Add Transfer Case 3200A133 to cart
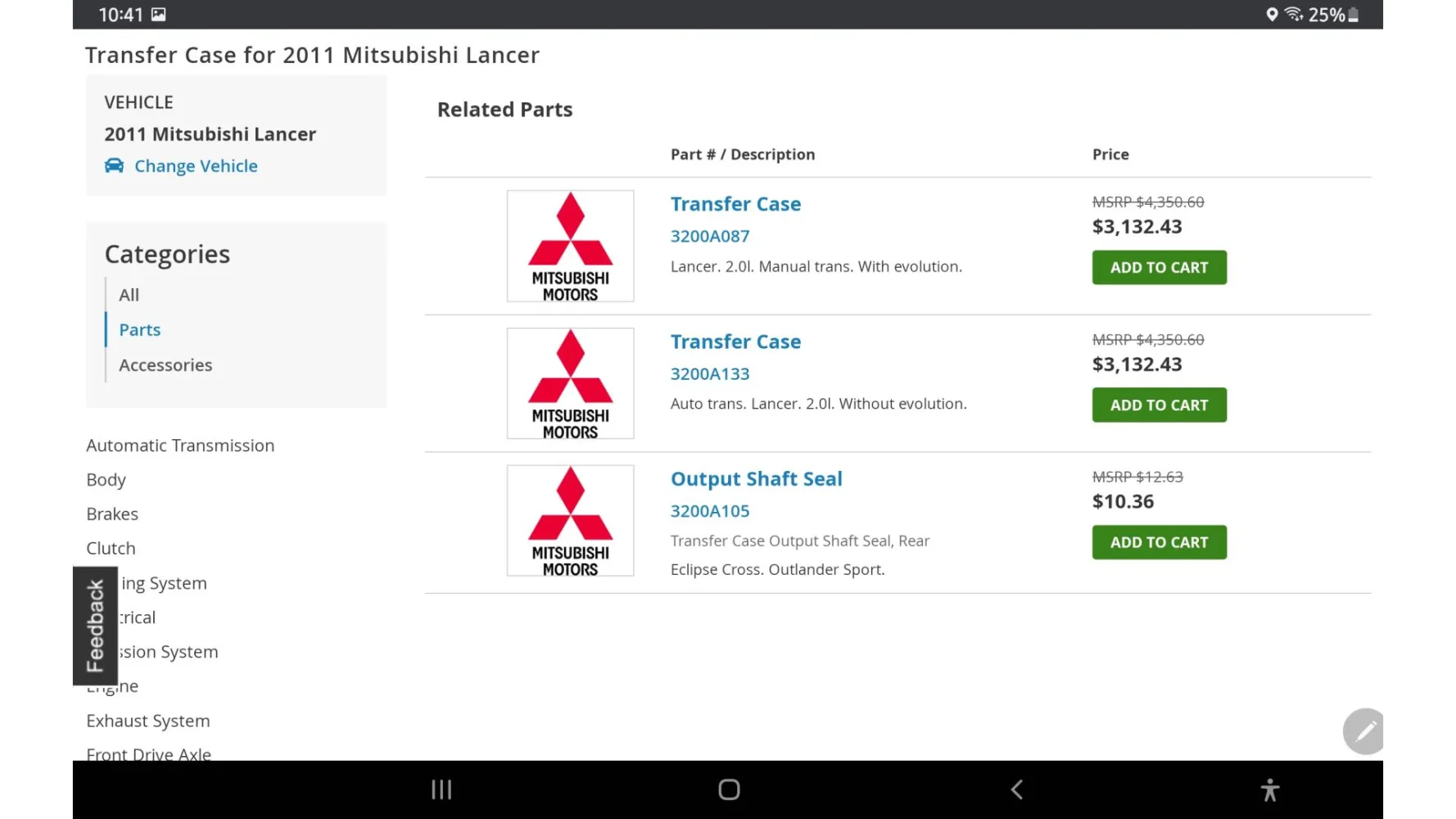This screenshot has width=1456, height=819. pos(1159,405)
